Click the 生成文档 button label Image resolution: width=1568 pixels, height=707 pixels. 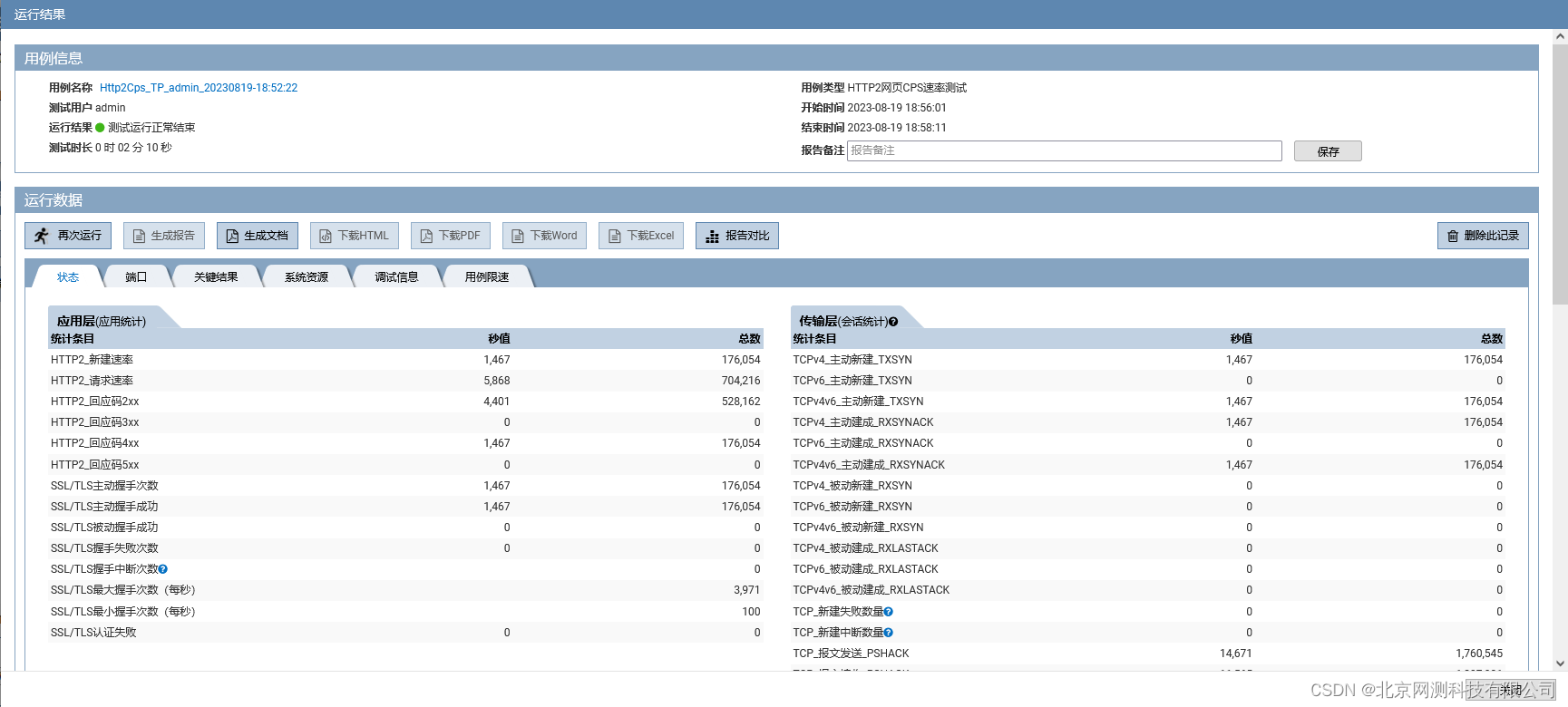pyautogui.click(x=266, y=236)
